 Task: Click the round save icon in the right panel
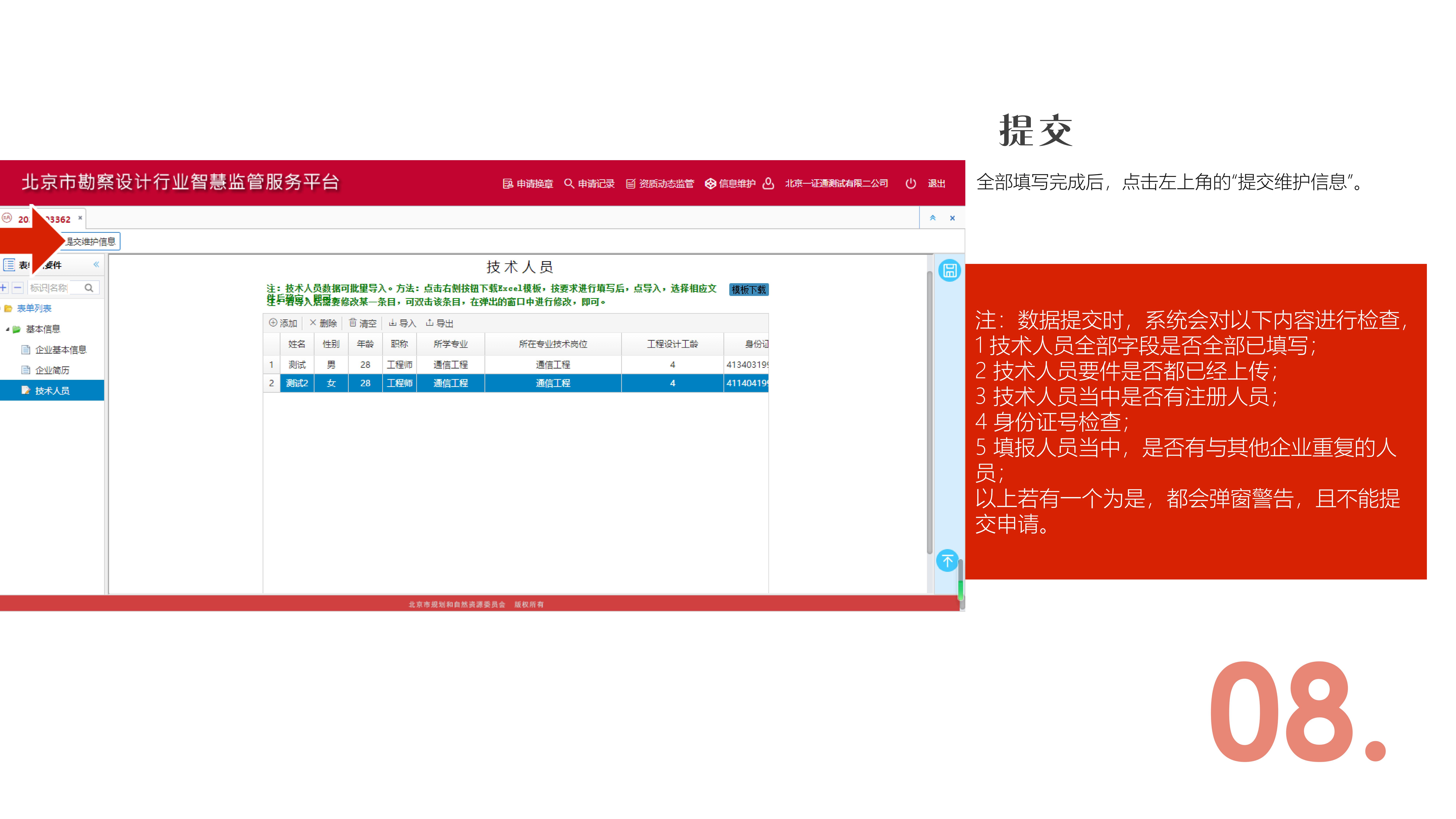[x=949, y=270]
